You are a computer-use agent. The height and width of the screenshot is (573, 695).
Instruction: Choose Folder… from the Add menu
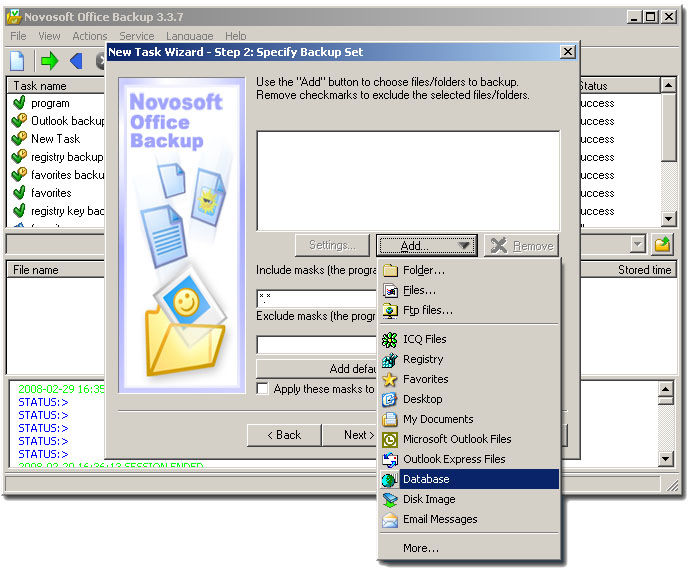pyautogui.click(x=469, y=270)
